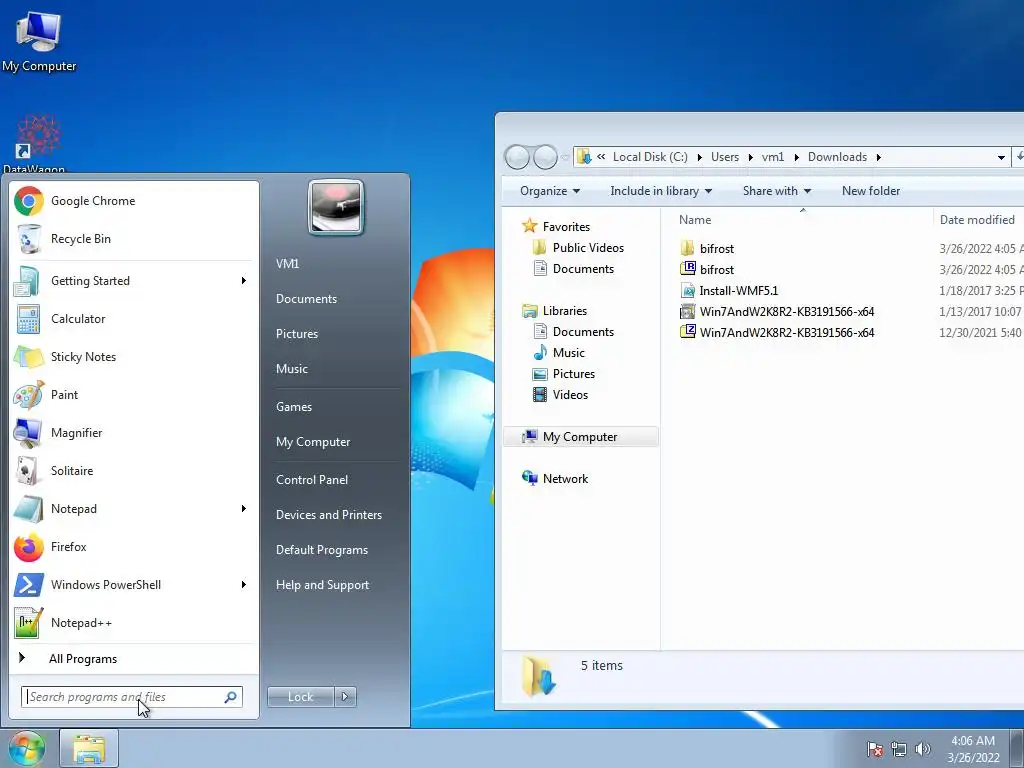Open Documents from Start menu right pane
This screenshot has width=1024, height=768.
pyautogui.click(x=306, y=299)
